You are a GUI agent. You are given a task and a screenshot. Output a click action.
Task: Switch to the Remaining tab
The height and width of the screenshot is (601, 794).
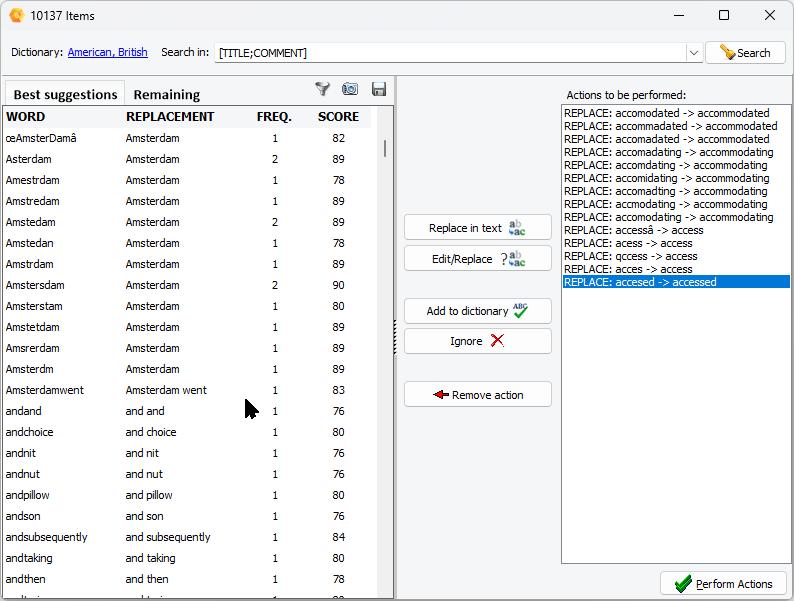coord(167,94)
